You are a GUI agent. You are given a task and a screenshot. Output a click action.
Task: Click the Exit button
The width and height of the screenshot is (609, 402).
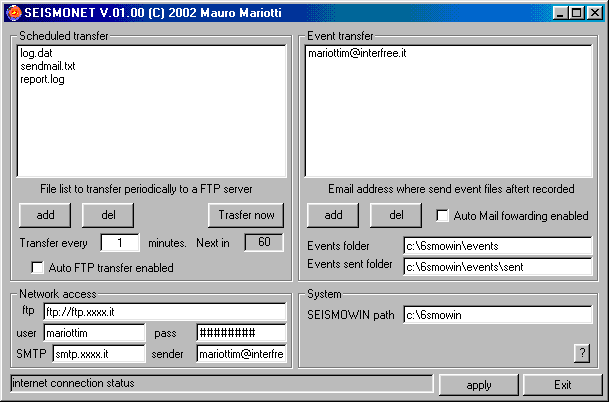click(562, 385)
